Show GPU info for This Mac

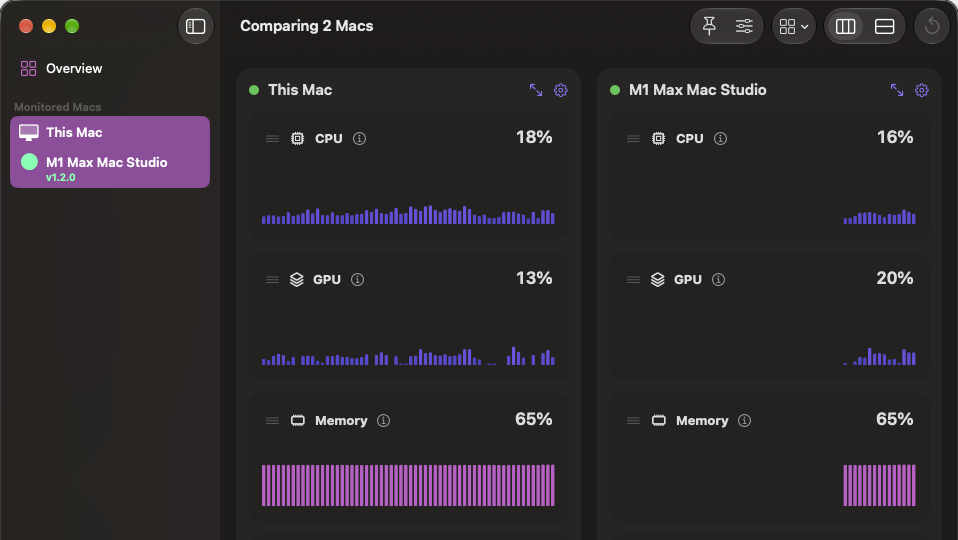click(x=357, y=280)
